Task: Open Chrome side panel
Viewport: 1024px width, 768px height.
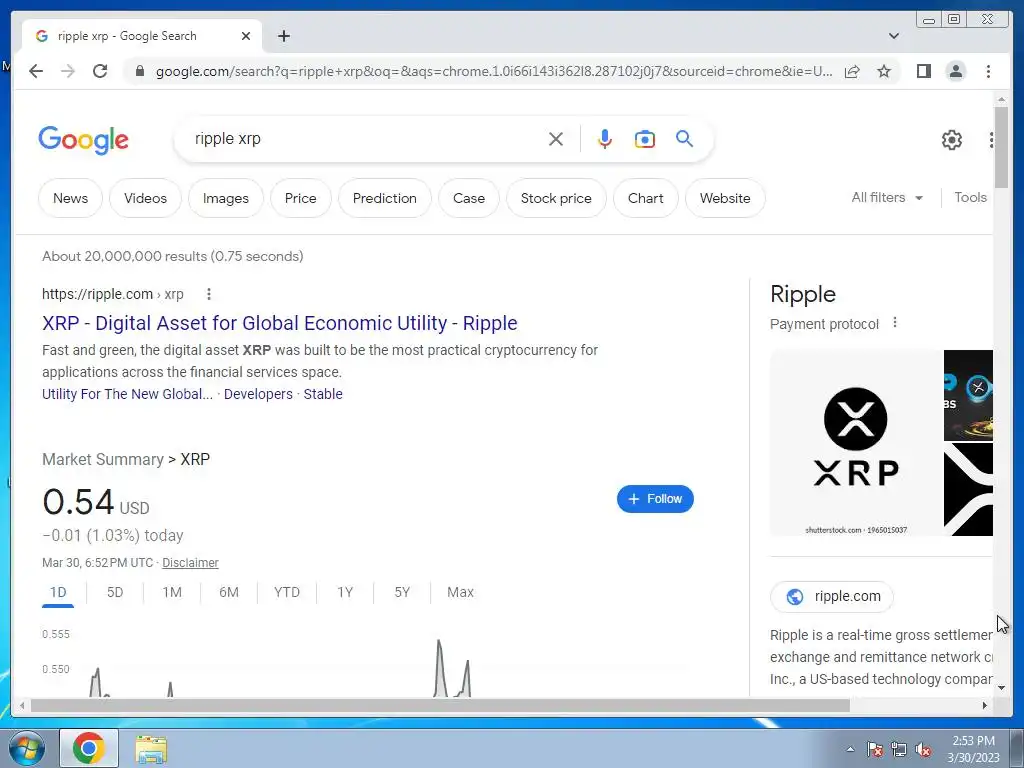Action: point(923,71)
